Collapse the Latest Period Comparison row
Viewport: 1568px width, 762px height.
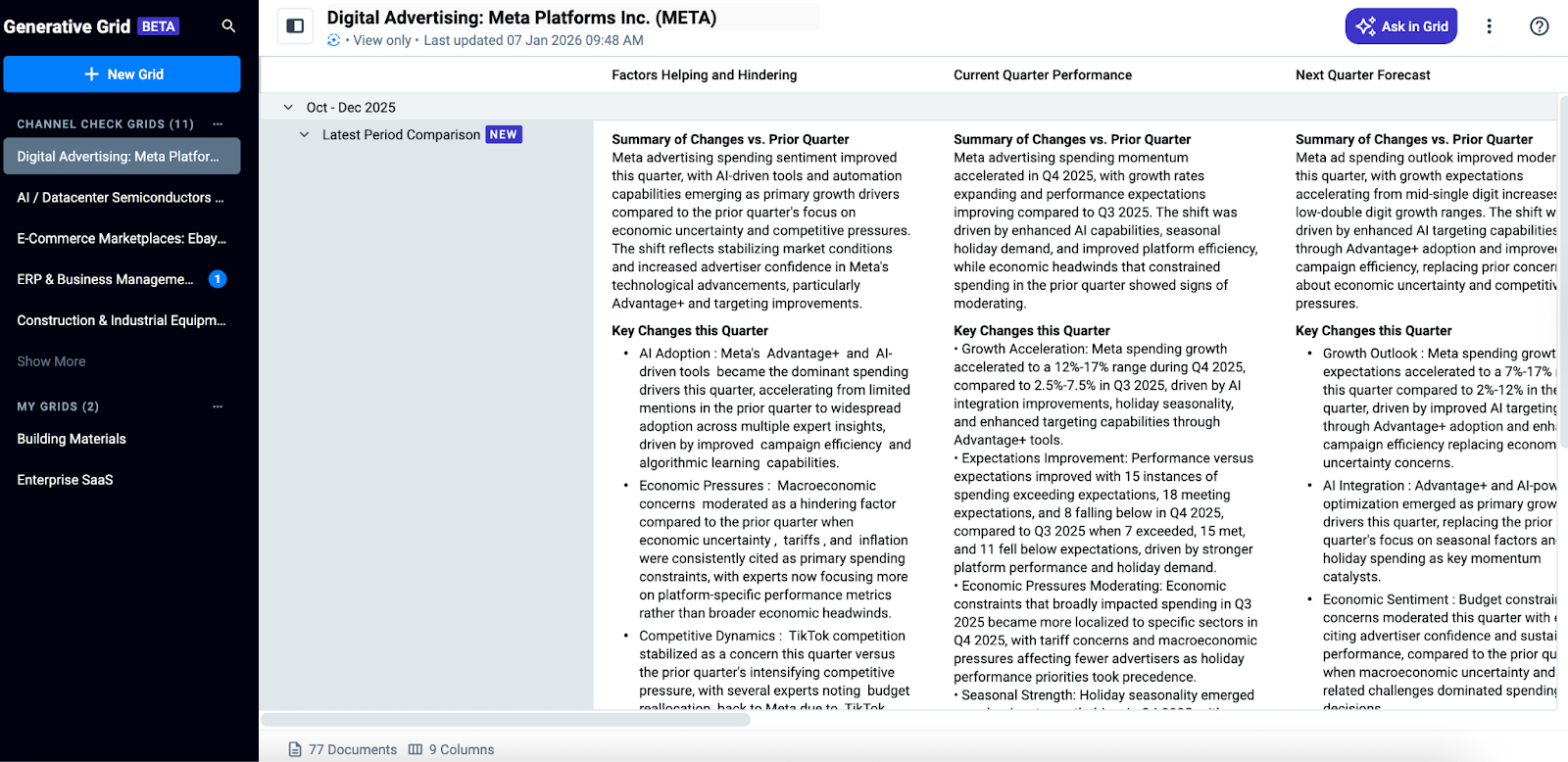[x=305, y=135]
